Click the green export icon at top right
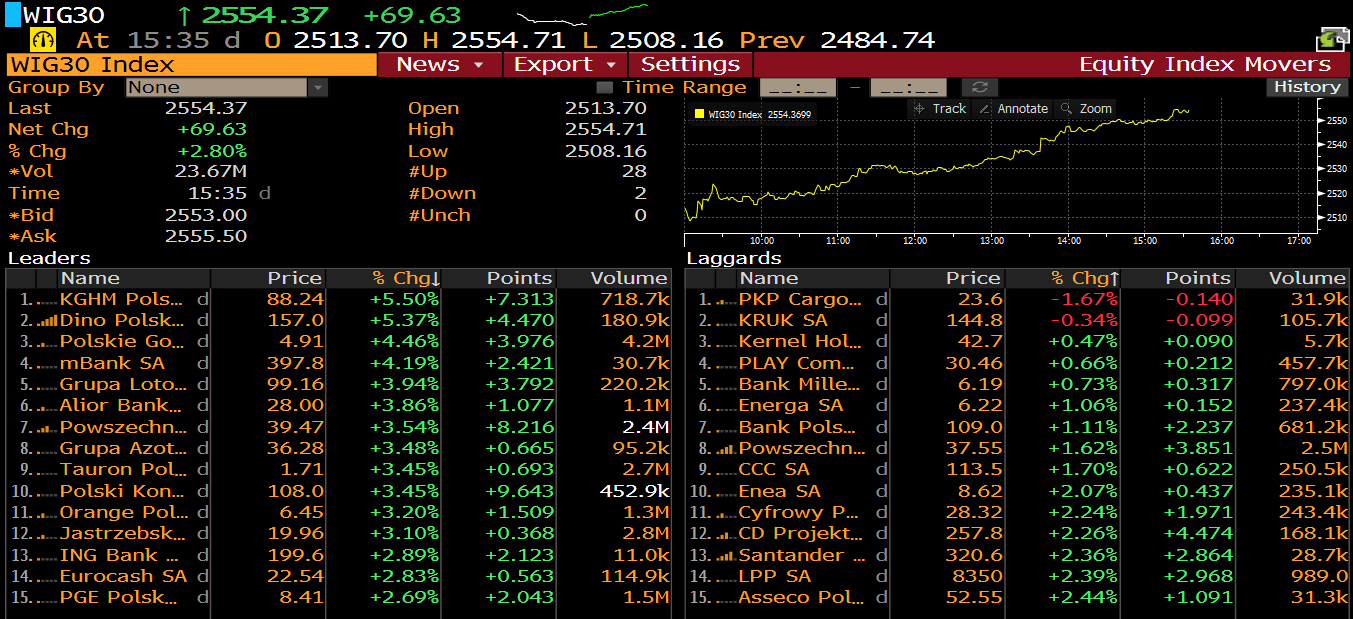 pyautogui.click(x=1332, y=40)
